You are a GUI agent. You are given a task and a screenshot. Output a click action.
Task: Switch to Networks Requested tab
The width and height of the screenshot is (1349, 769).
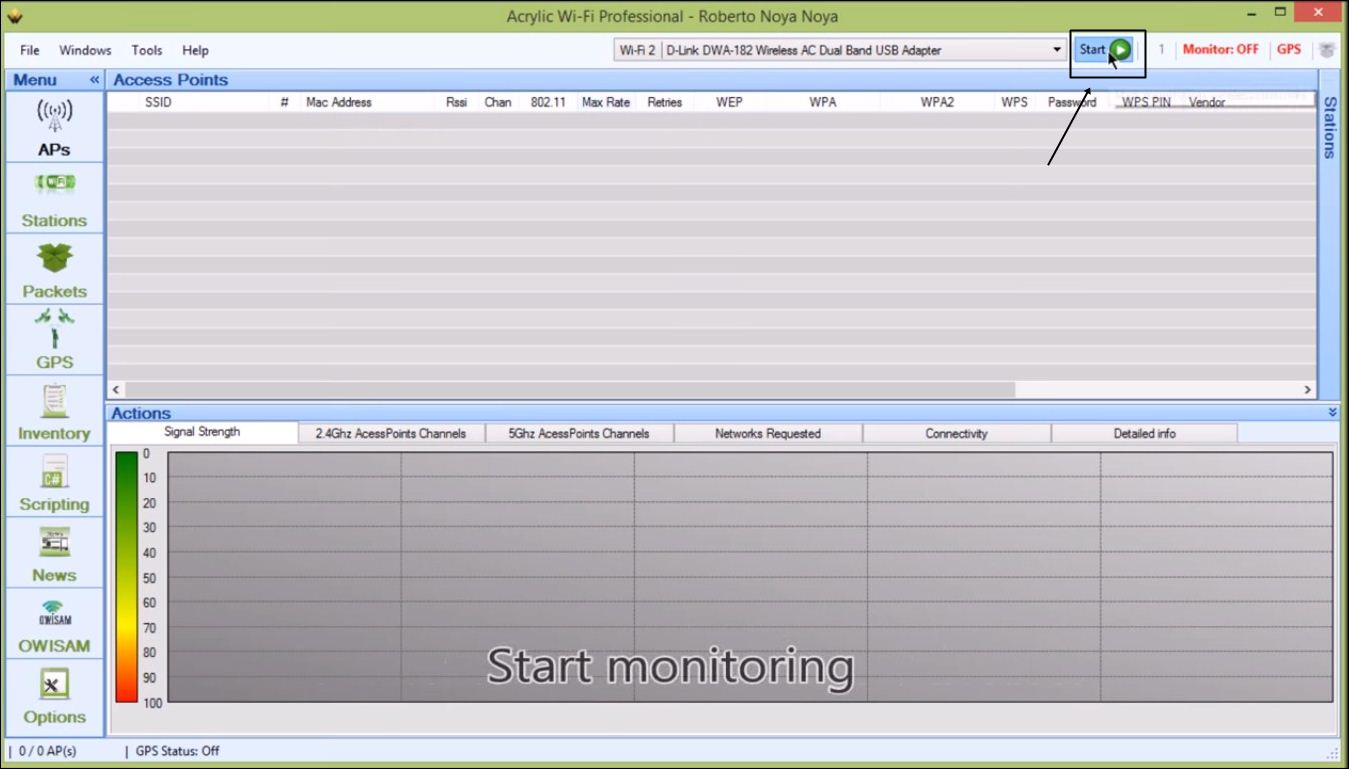pos(768,434)
